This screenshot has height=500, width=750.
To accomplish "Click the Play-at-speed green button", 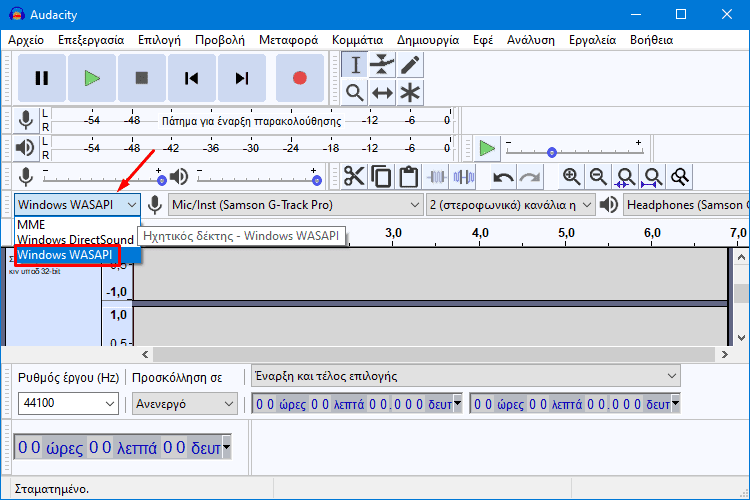I will click(x=487, y=148).
